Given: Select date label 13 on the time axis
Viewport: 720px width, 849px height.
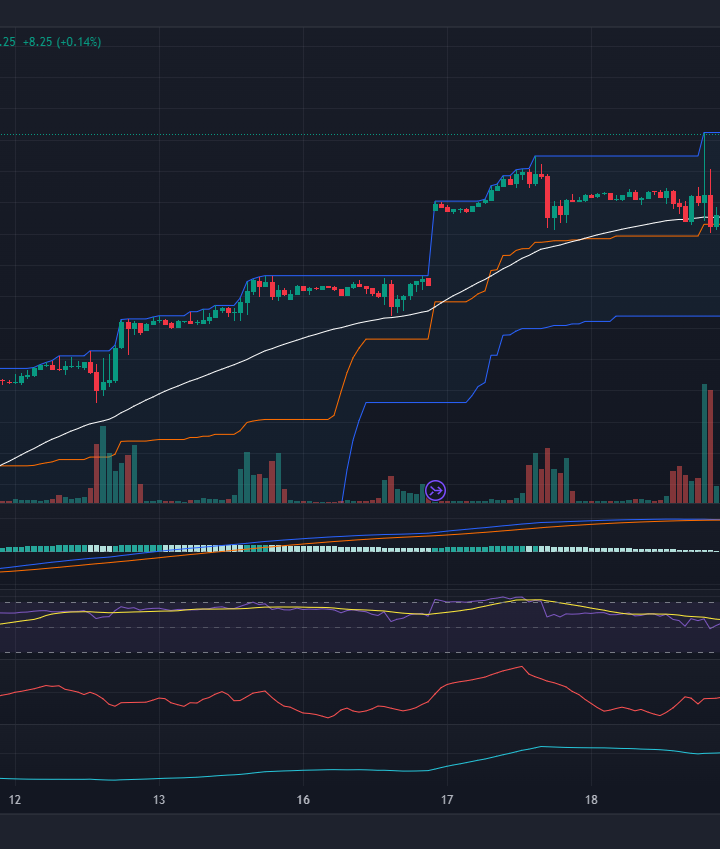Looking at the screenshot, I should [x=159, y=800].
